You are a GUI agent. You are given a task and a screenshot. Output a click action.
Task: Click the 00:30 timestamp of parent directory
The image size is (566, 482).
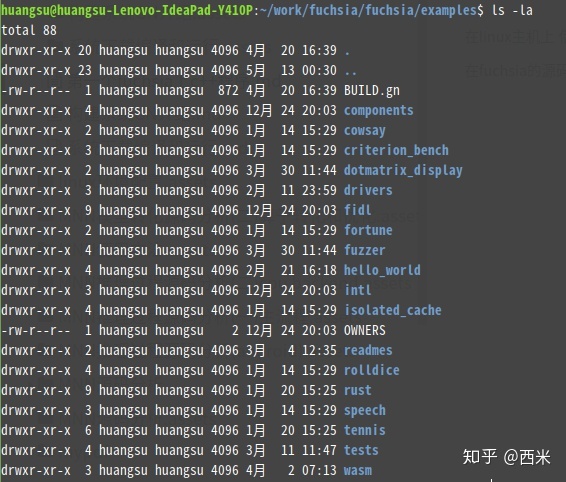(x=319, y=70)
